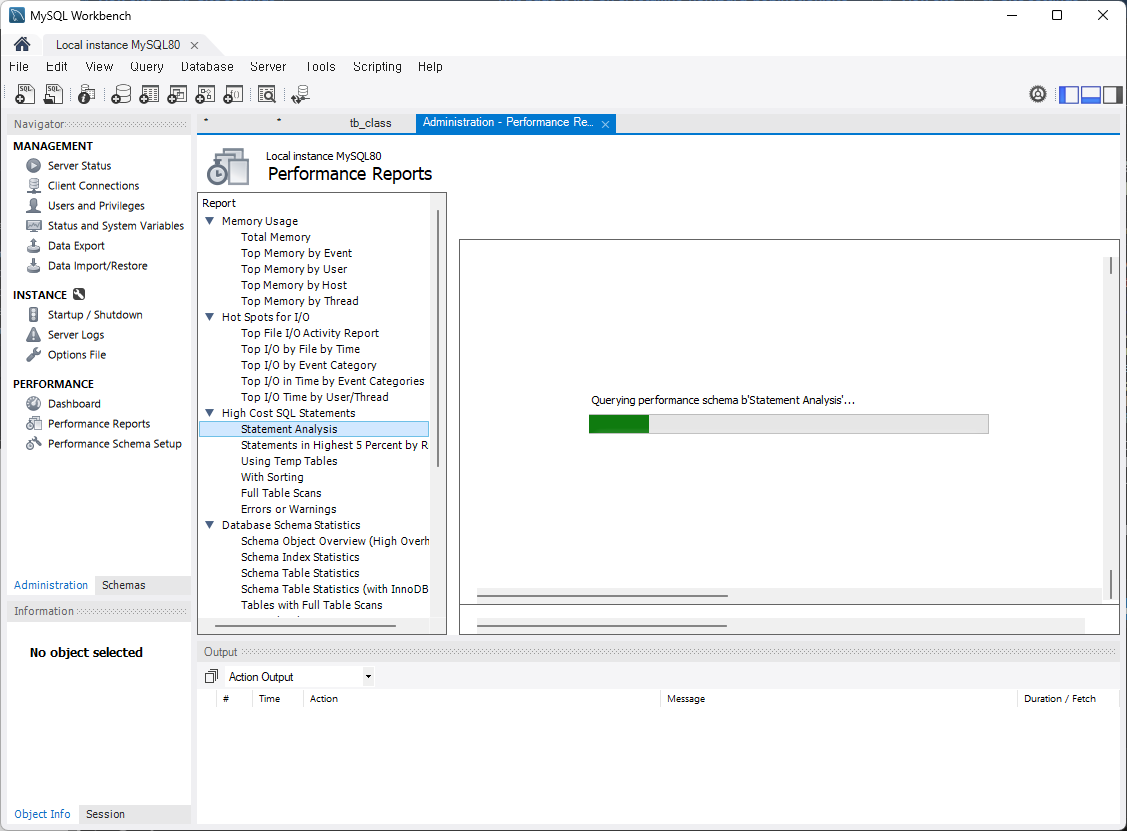Open Data Import/Restore
The width and height of the screenshot is (1127, 831).
[97, 266]
